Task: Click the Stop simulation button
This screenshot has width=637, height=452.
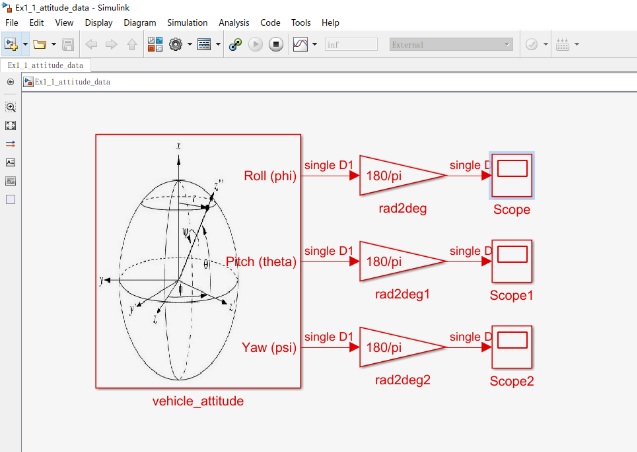Action: pyautogui.click(x=275, y=45)
